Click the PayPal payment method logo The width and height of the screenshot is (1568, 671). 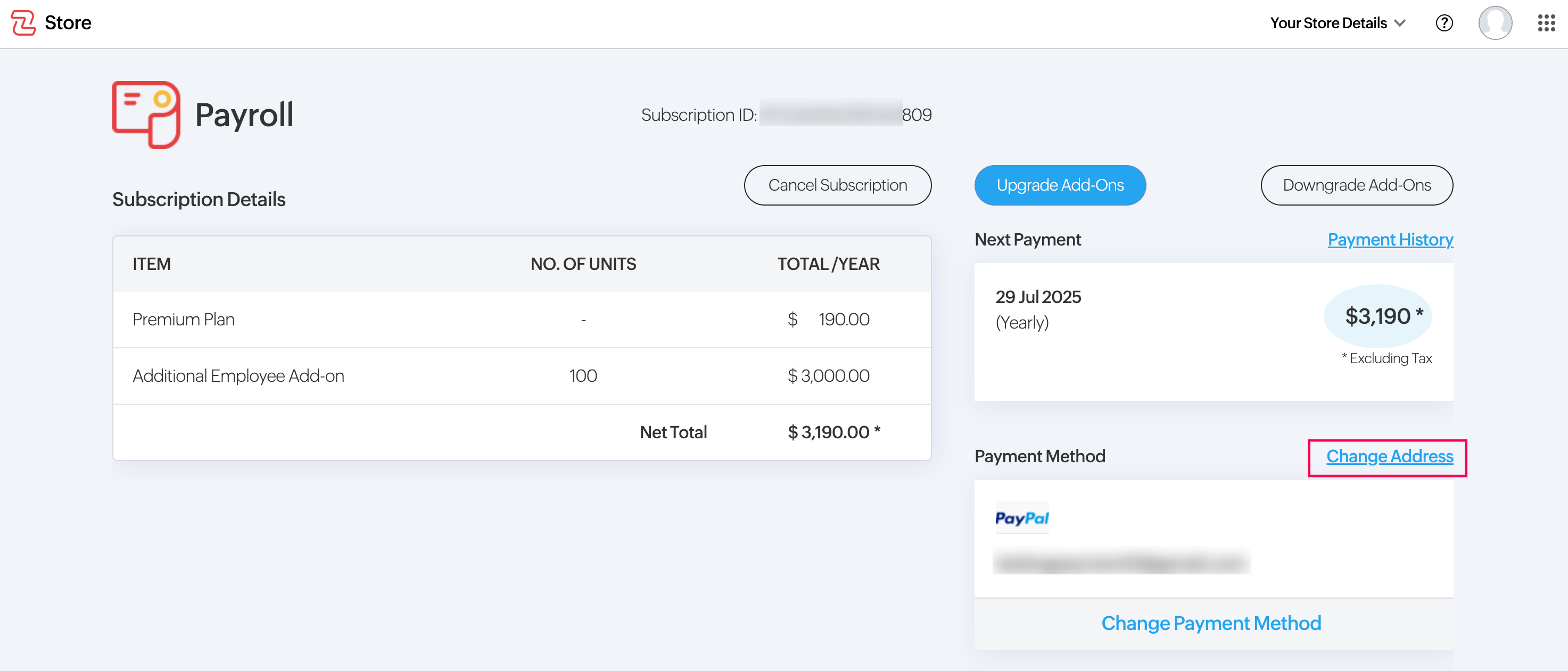click(1023, 518)
